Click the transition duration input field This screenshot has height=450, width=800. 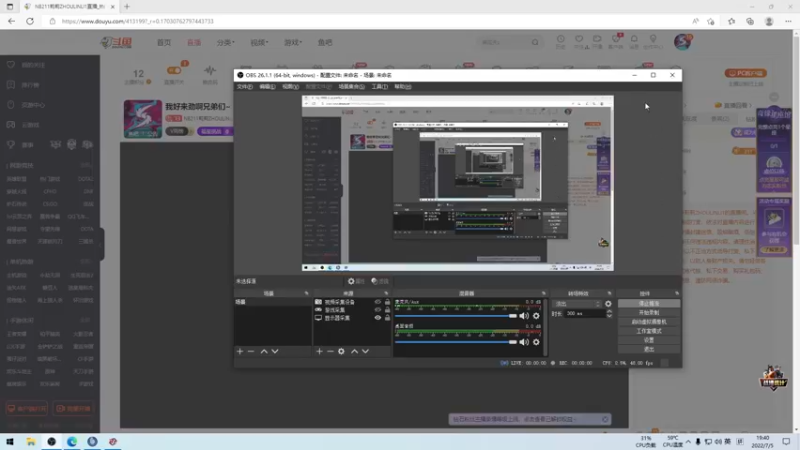(584, 314)
